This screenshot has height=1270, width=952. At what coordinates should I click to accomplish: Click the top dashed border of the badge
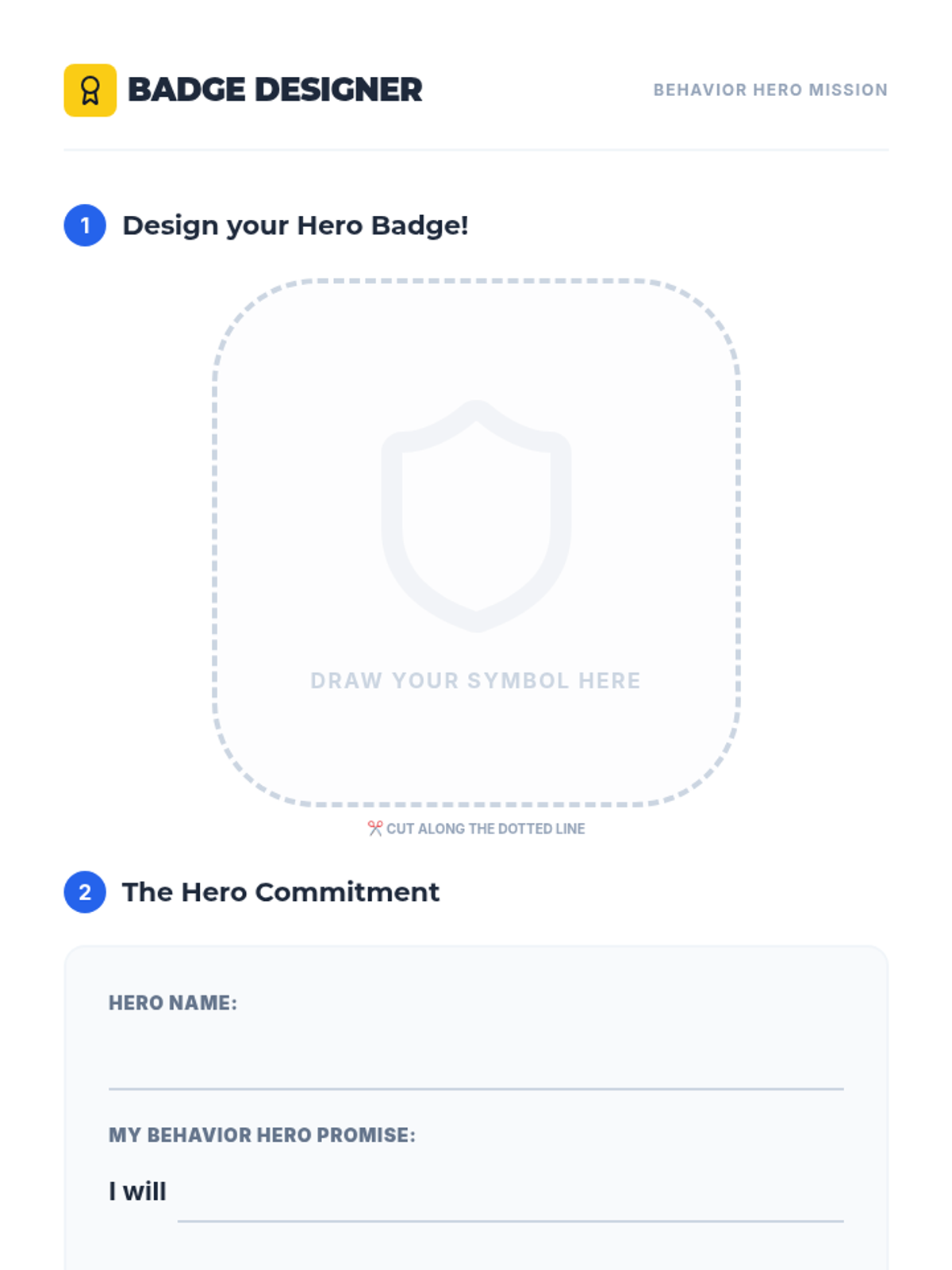click(476, 281)
